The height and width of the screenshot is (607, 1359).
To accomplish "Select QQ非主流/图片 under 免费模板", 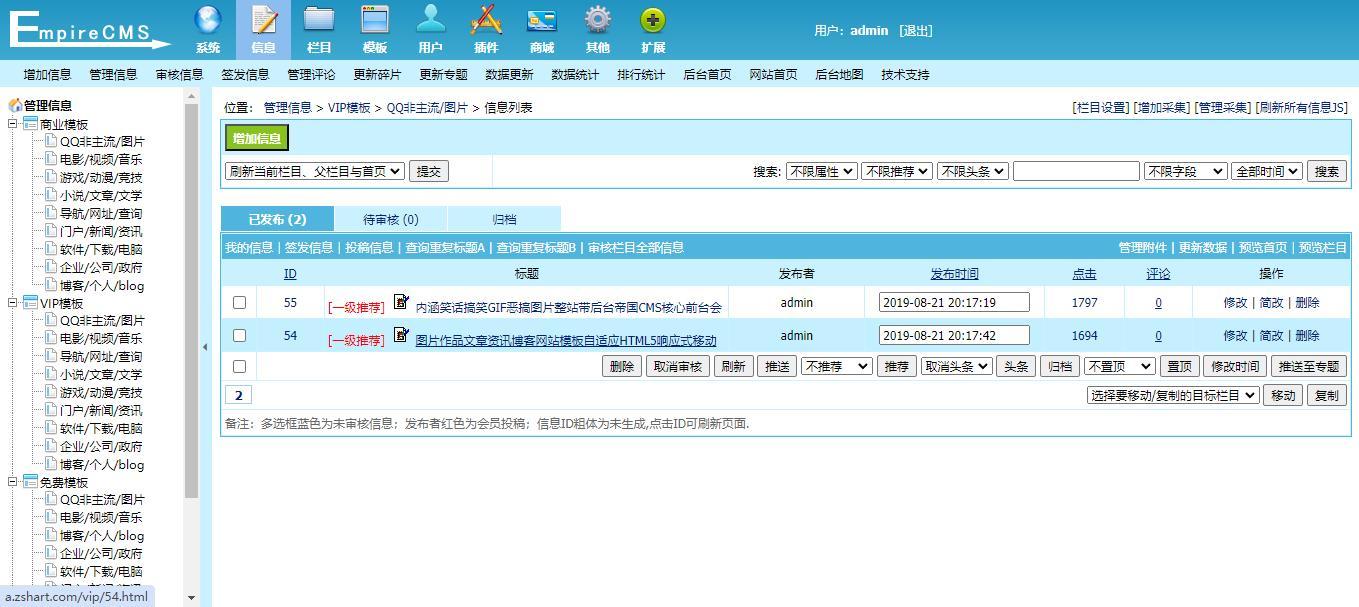I will coord(102,499).
